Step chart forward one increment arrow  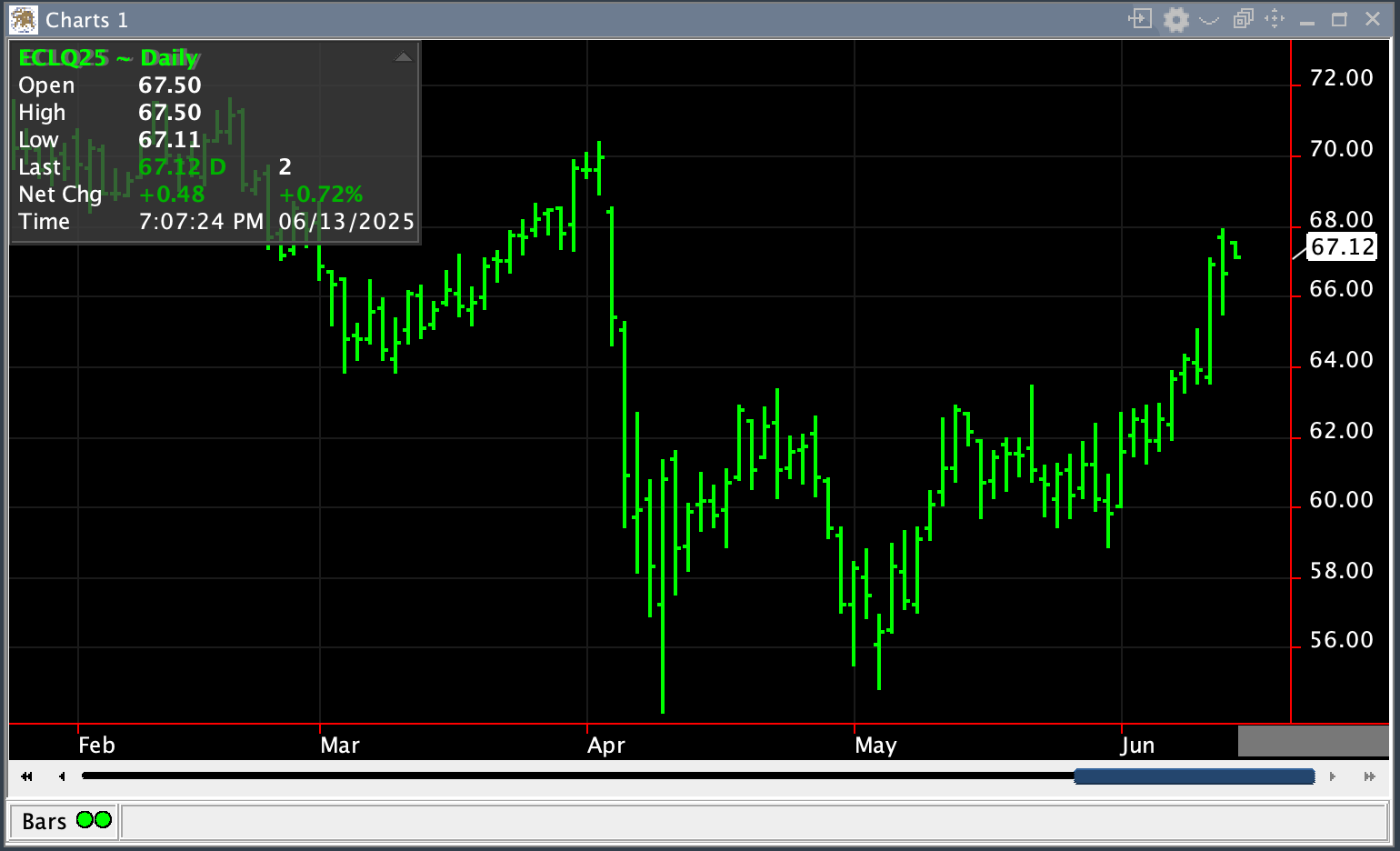click(1333, 776)
